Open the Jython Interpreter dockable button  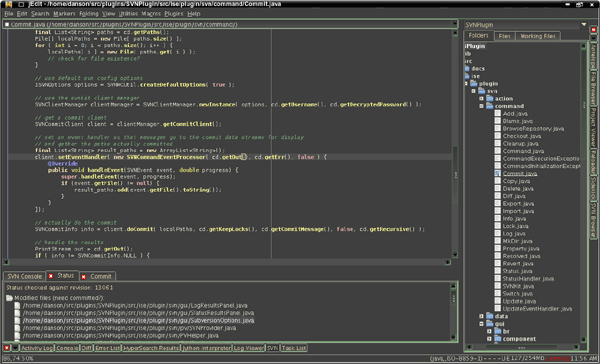pos(206,348)
